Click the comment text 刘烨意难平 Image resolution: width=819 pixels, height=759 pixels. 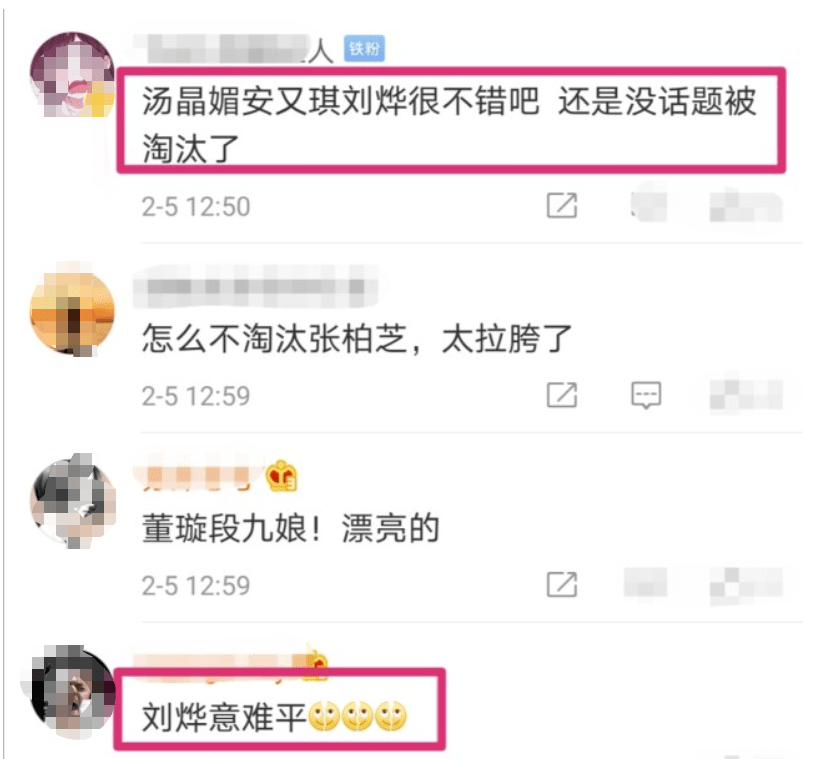click(224, 716)
